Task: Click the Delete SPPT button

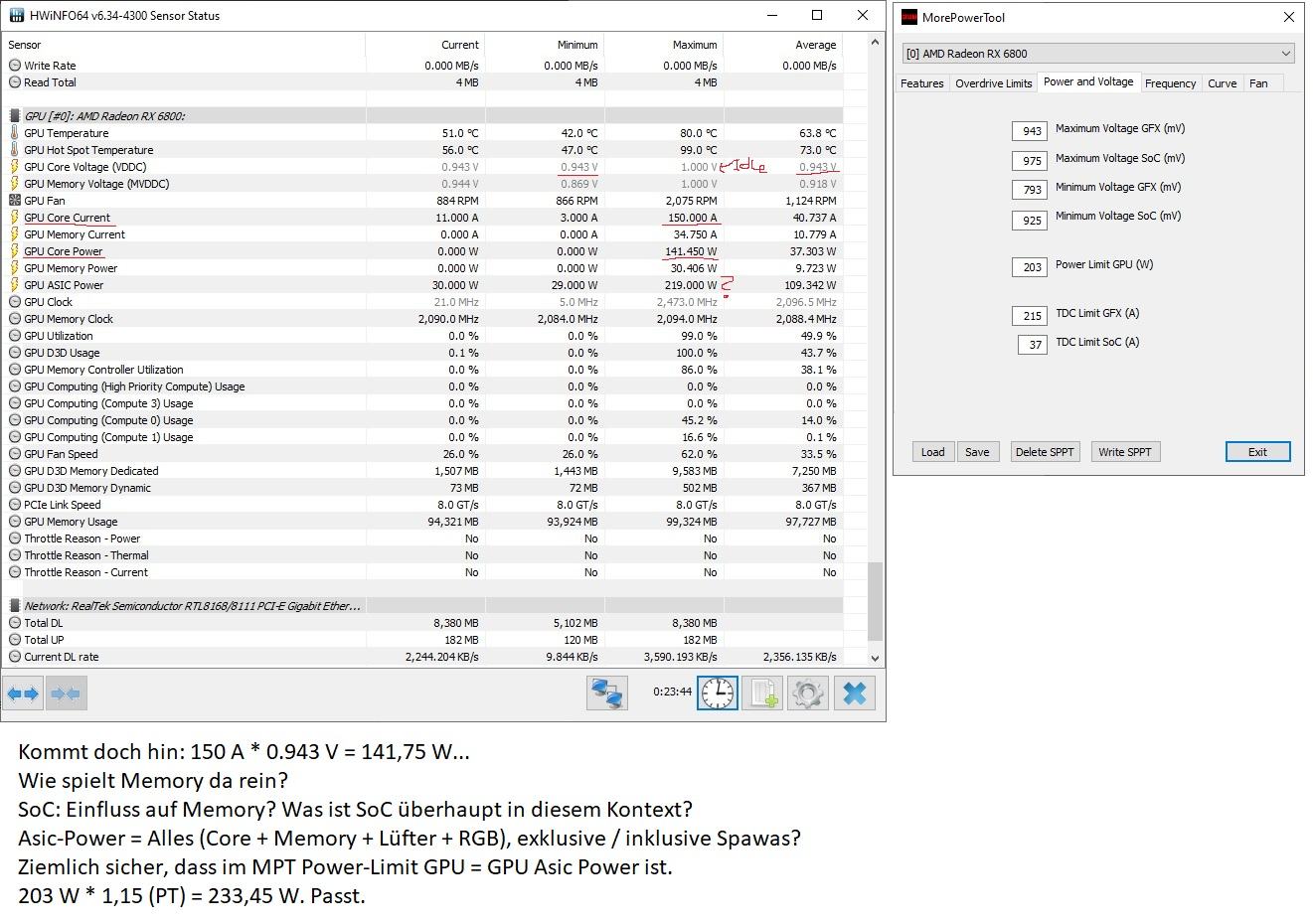Action: click(1045, 452)
